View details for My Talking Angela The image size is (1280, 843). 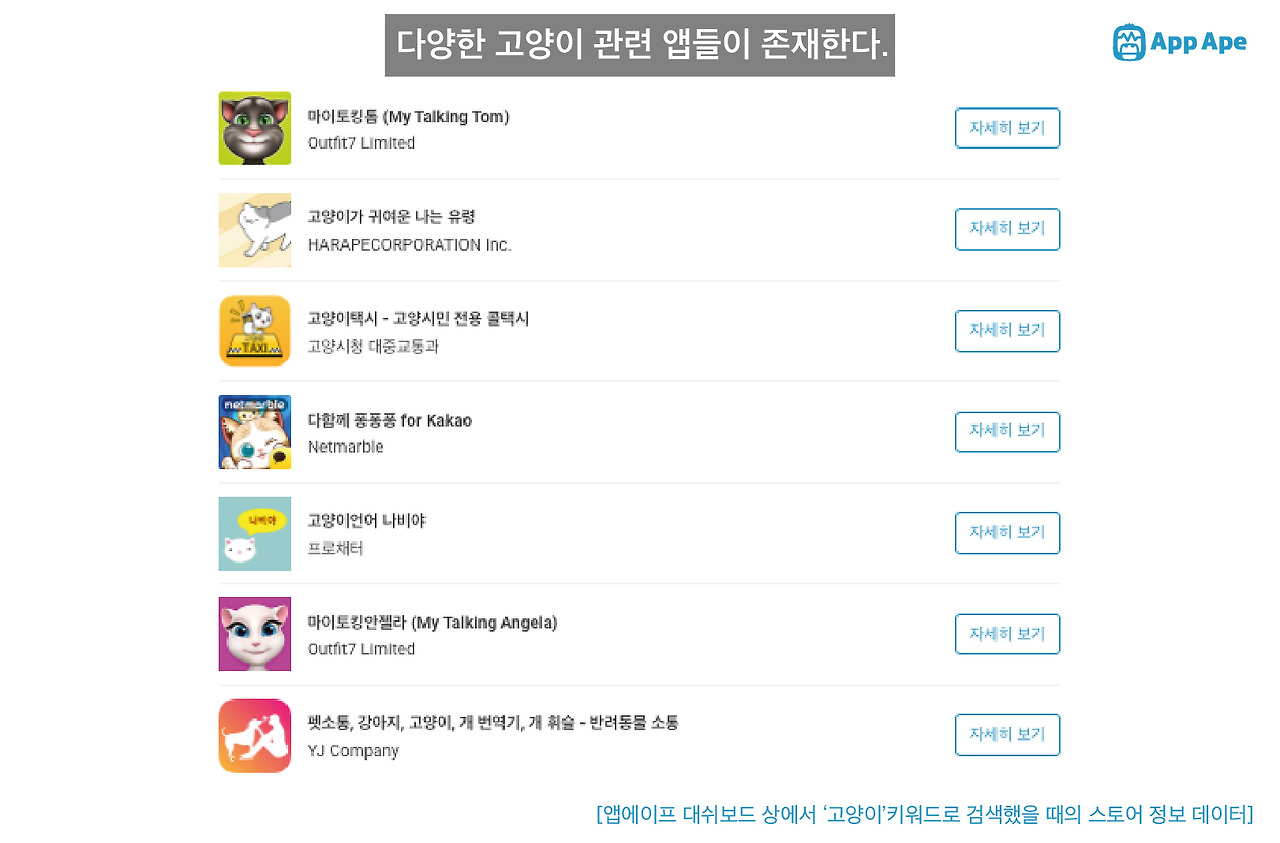(1007, 634)
